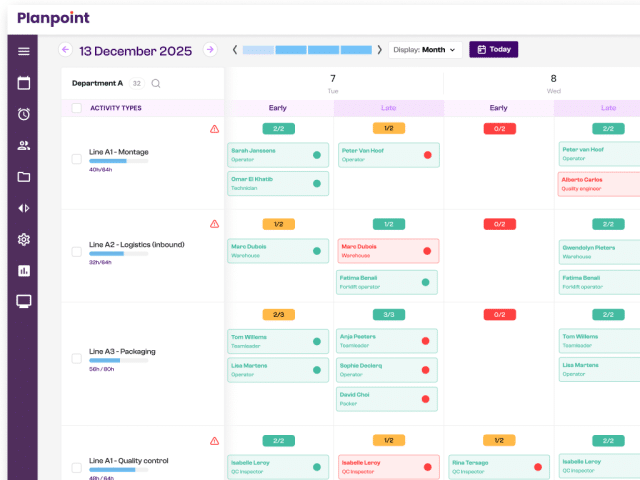Click the search icon beside Department A
This screenshot has width=640, height=480.
(x=156, y=84)
